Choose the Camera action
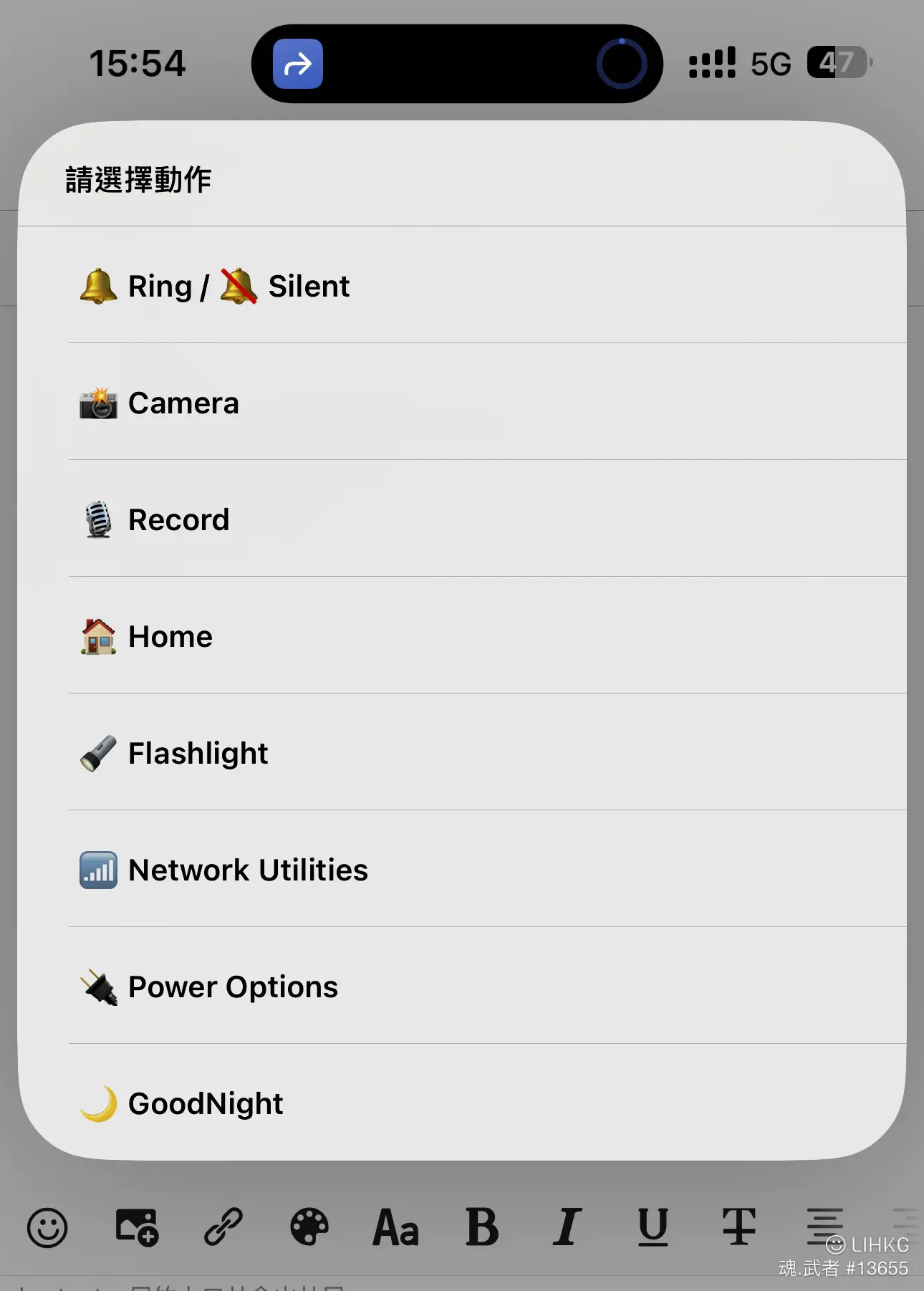This screenshot has width=924, height=1291. click(462, 402)
